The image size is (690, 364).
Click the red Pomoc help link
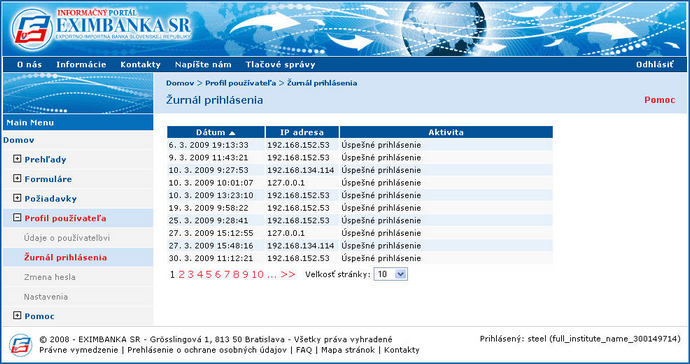[x=660, y=100]
